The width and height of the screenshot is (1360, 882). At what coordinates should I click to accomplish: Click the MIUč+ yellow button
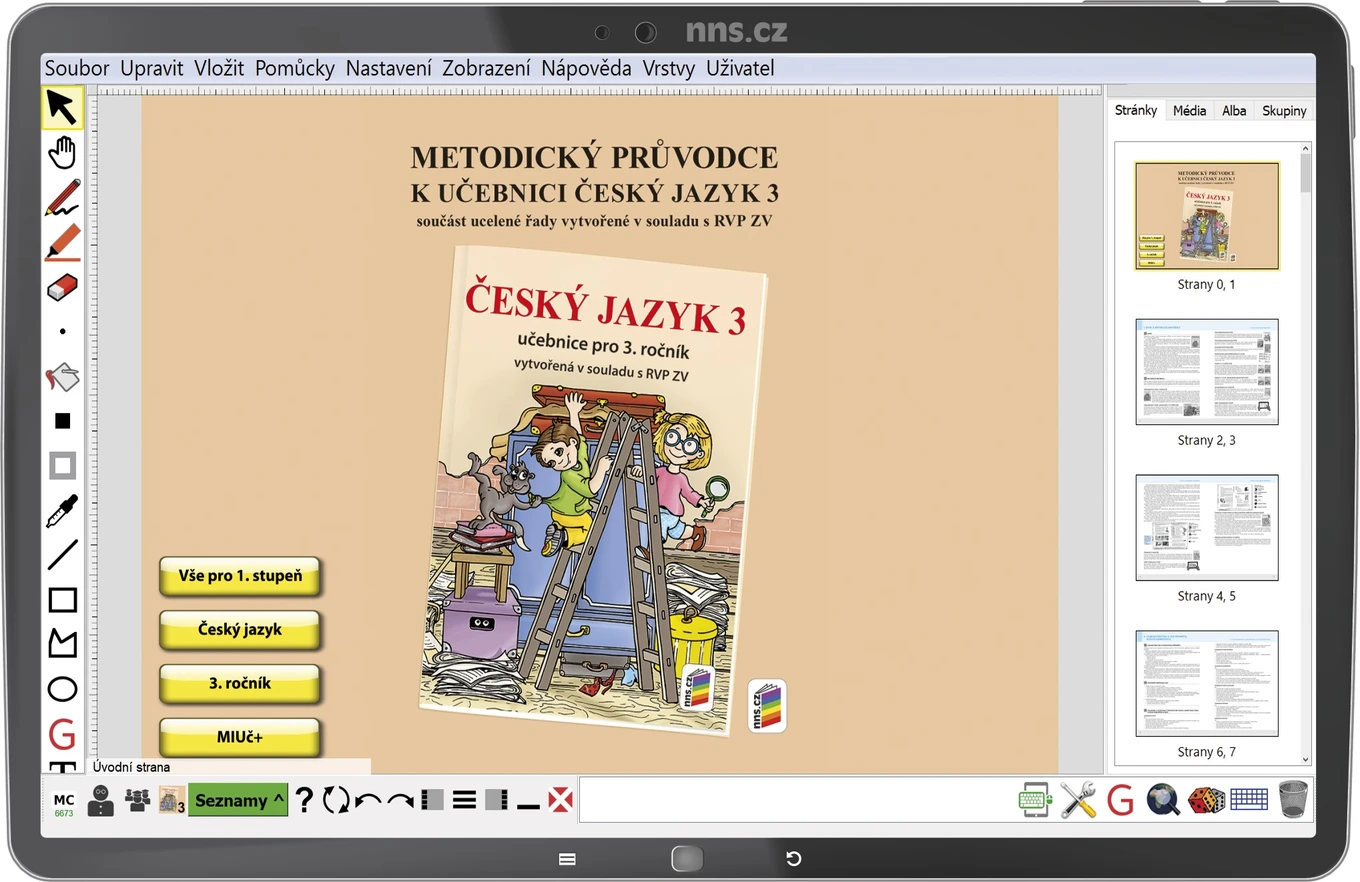(x=240, y=738)
